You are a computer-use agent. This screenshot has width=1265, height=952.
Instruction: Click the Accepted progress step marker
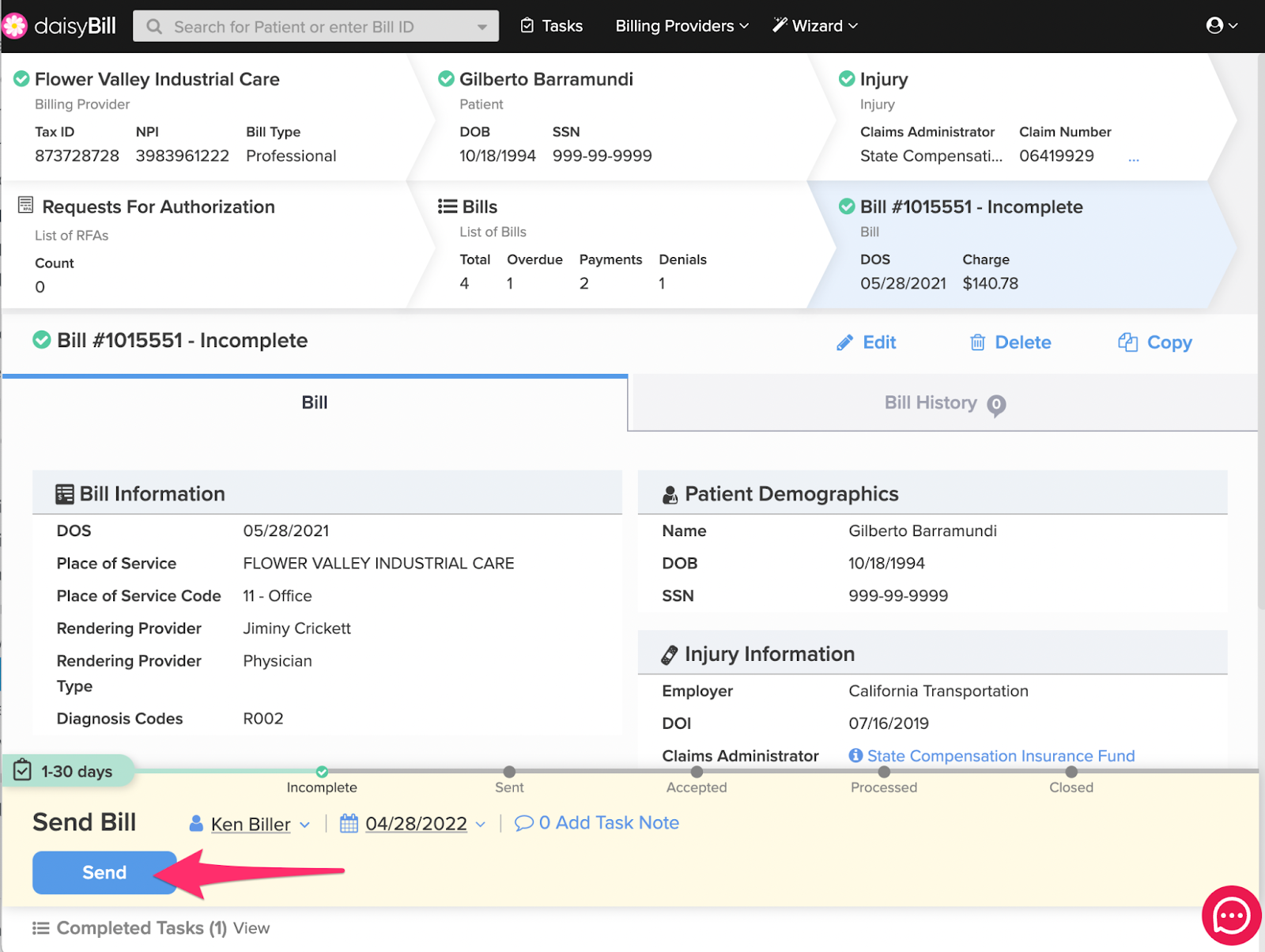(697, 772)
